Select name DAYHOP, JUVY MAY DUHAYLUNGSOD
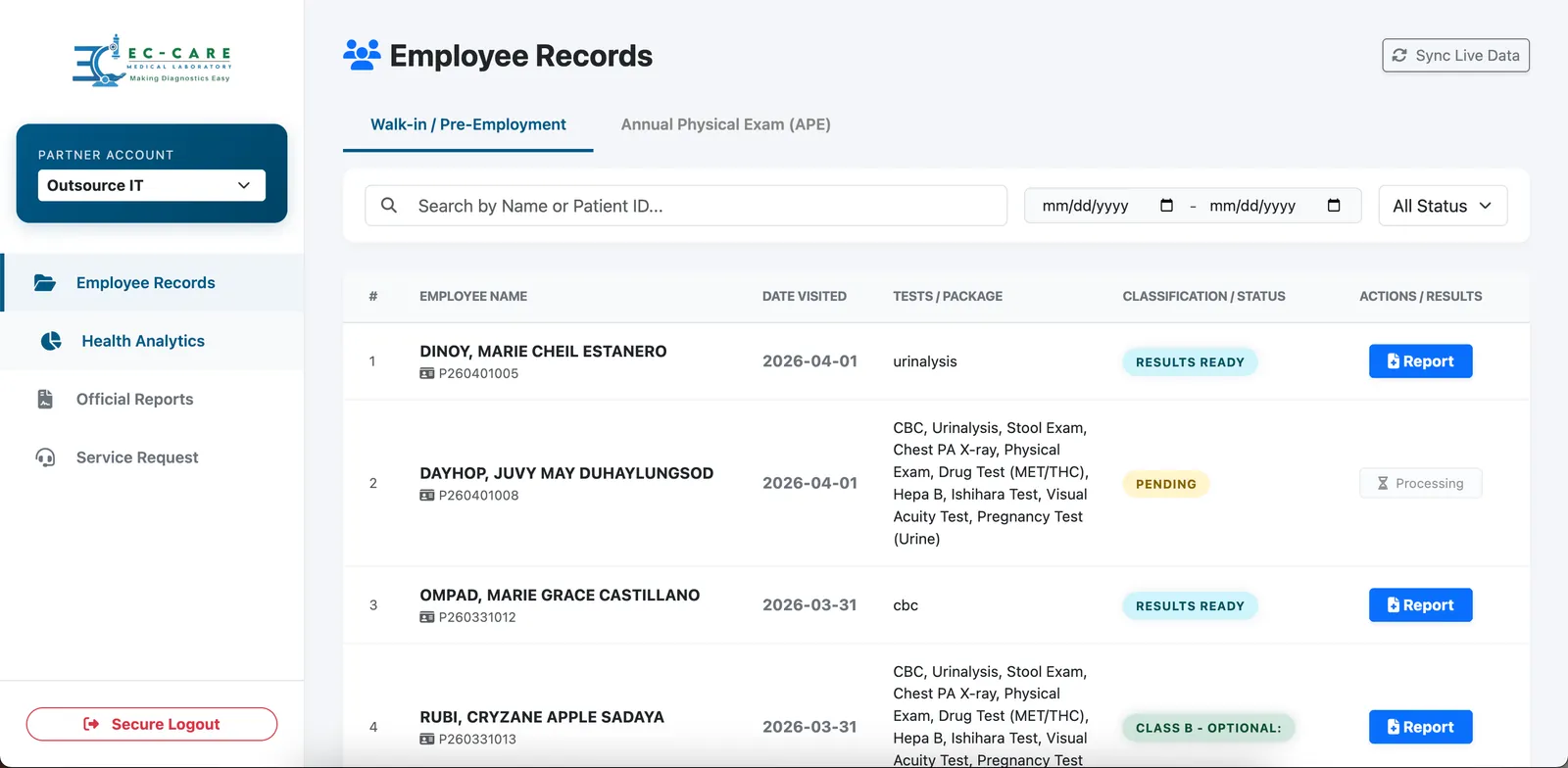The width and height of the screenshot is (1568, 768). 566,473
